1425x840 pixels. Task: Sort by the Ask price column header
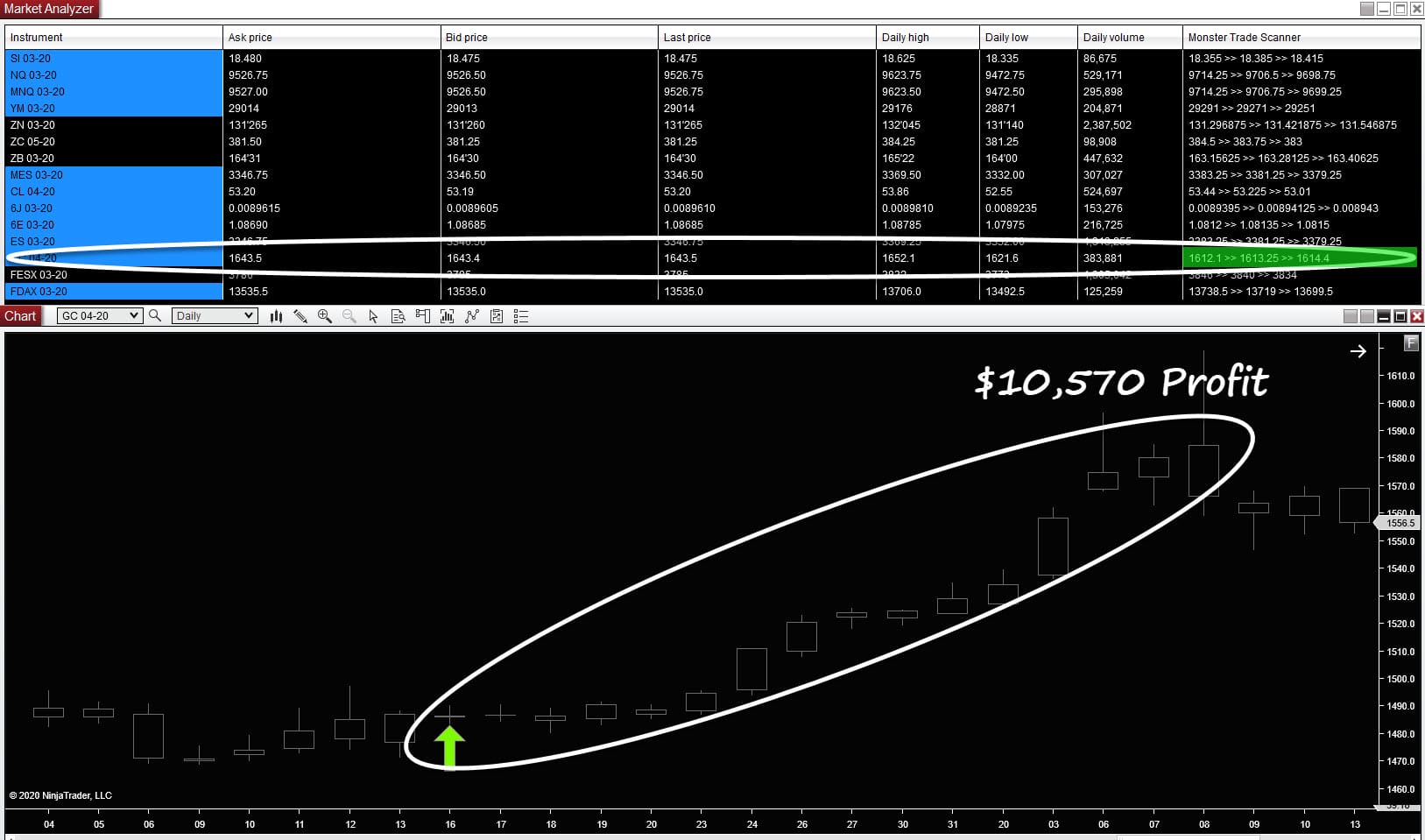click(331, 37)
